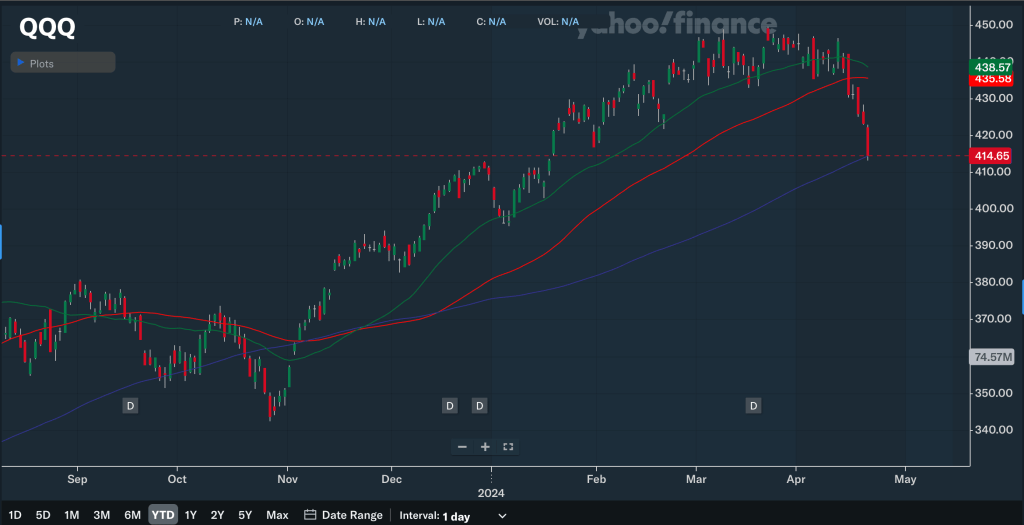Click the fullscreen reset zoom icon
Image resolution: width=1024 pixels, height=525 pixels.
coord(508,447)
